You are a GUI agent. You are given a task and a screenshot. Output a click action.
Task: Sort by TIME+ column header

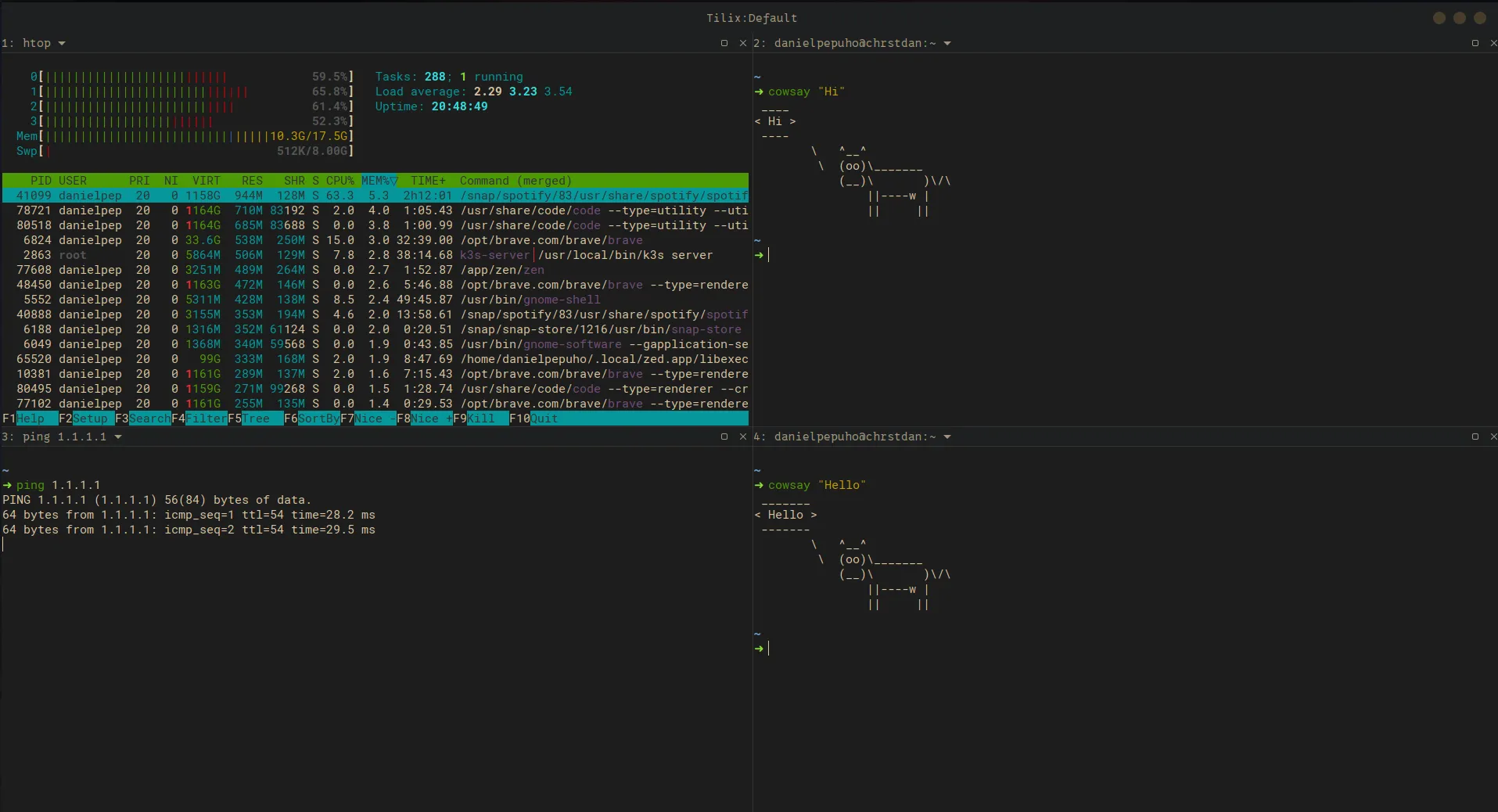(428, 181)
